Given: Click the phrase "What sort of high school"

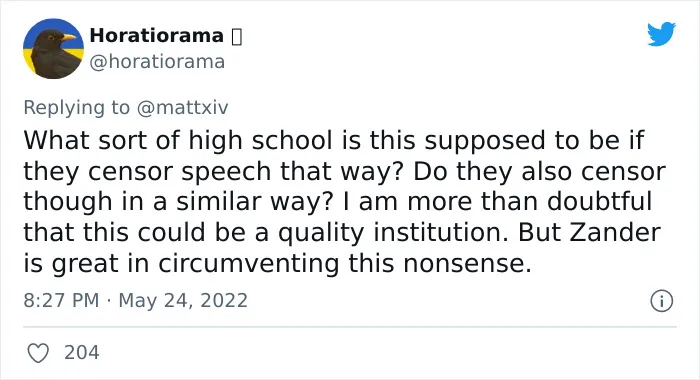Looking at the screenshot, I should (178, 141).
